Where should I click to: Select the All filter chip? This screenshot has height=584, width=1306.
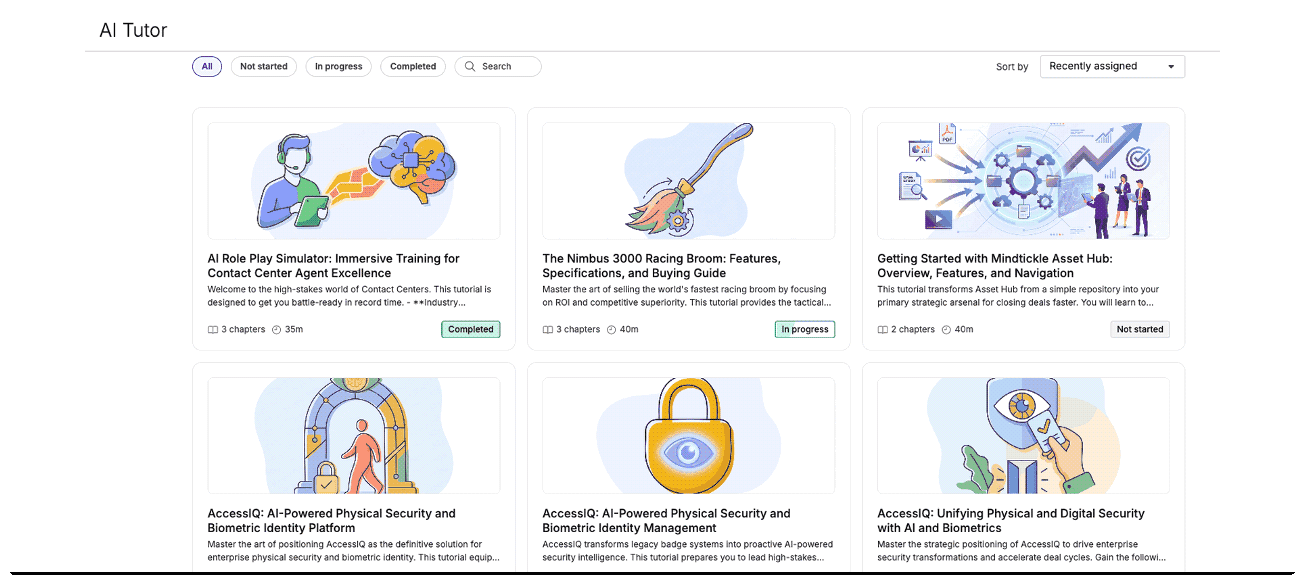pyautogui.click(x=207, y=67)
